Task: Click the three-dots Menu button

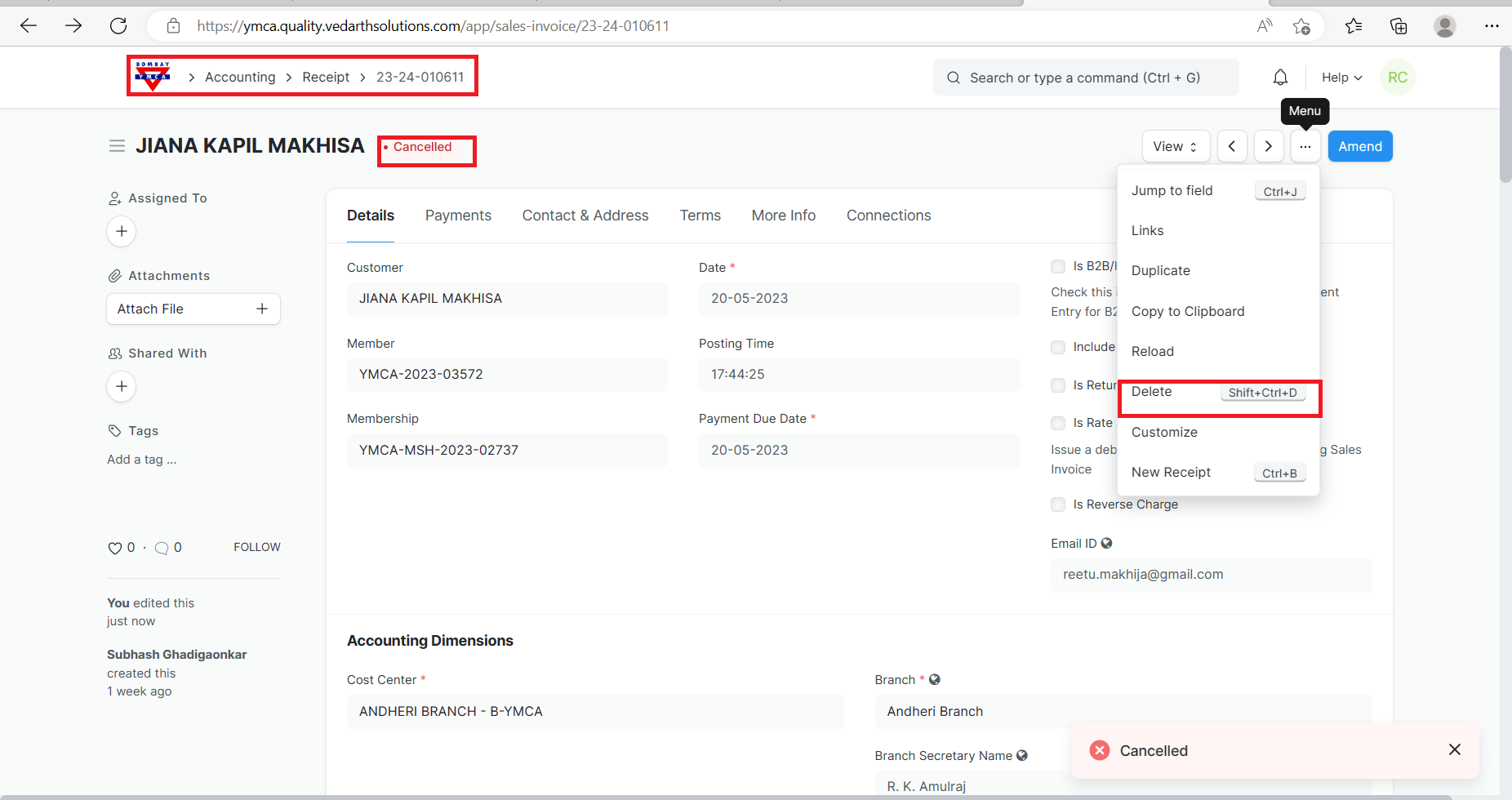Action: [1305, 147]
